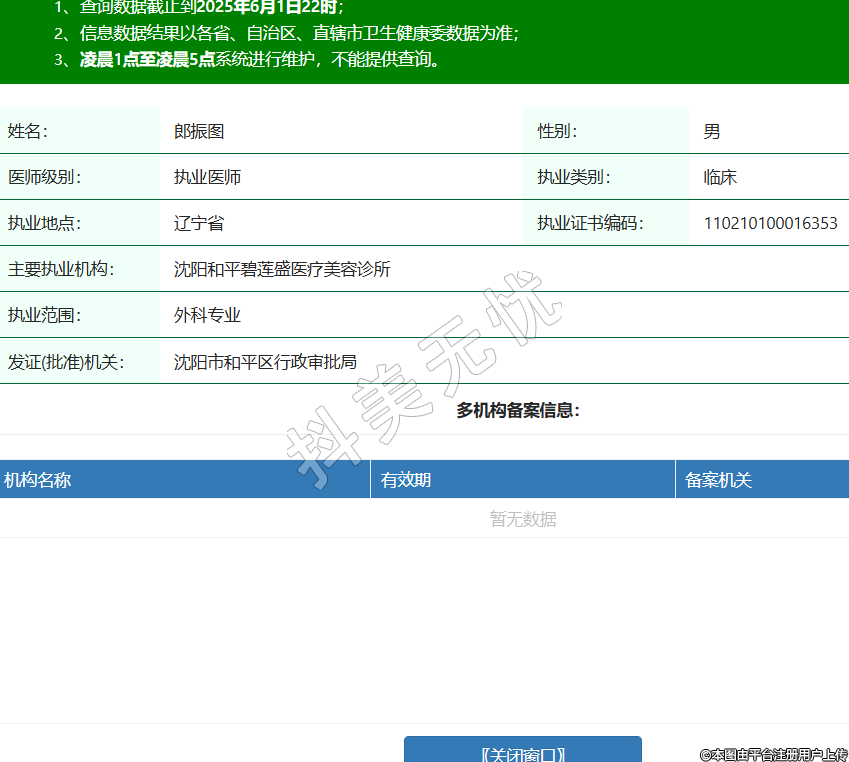849x762 pixels.
Task: Click the practice scope value 外科专业
Action: click(x=207, y=316)
